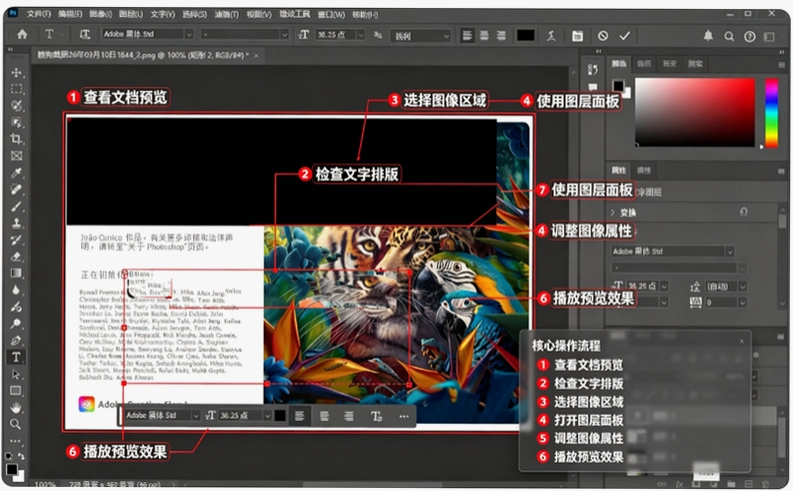Open the 滤镜(T) menu

click(x=227, y=14)
